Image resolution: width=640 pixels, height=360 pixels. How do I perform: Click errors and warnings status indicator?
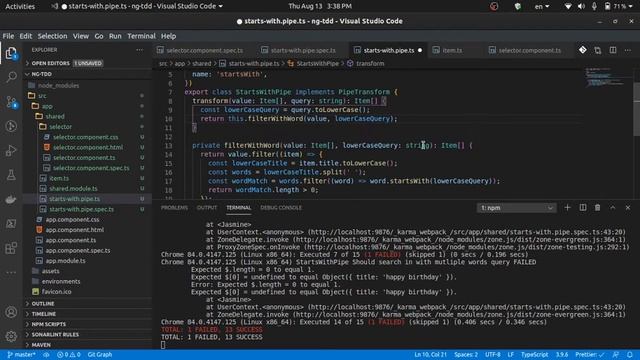[x=69, y=355]
